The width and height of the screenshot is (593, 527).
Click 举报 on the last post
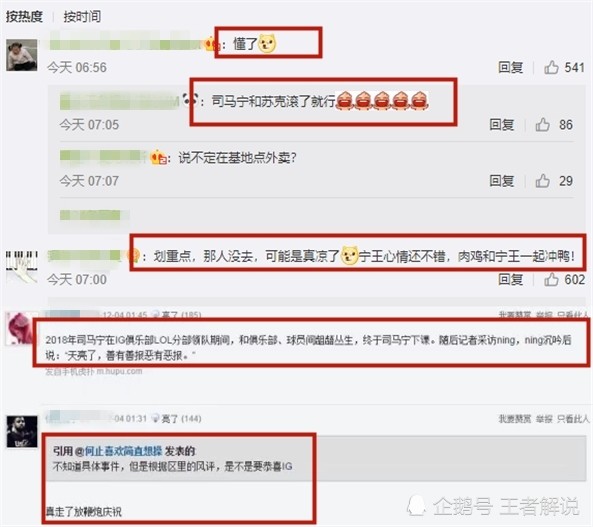544,419
